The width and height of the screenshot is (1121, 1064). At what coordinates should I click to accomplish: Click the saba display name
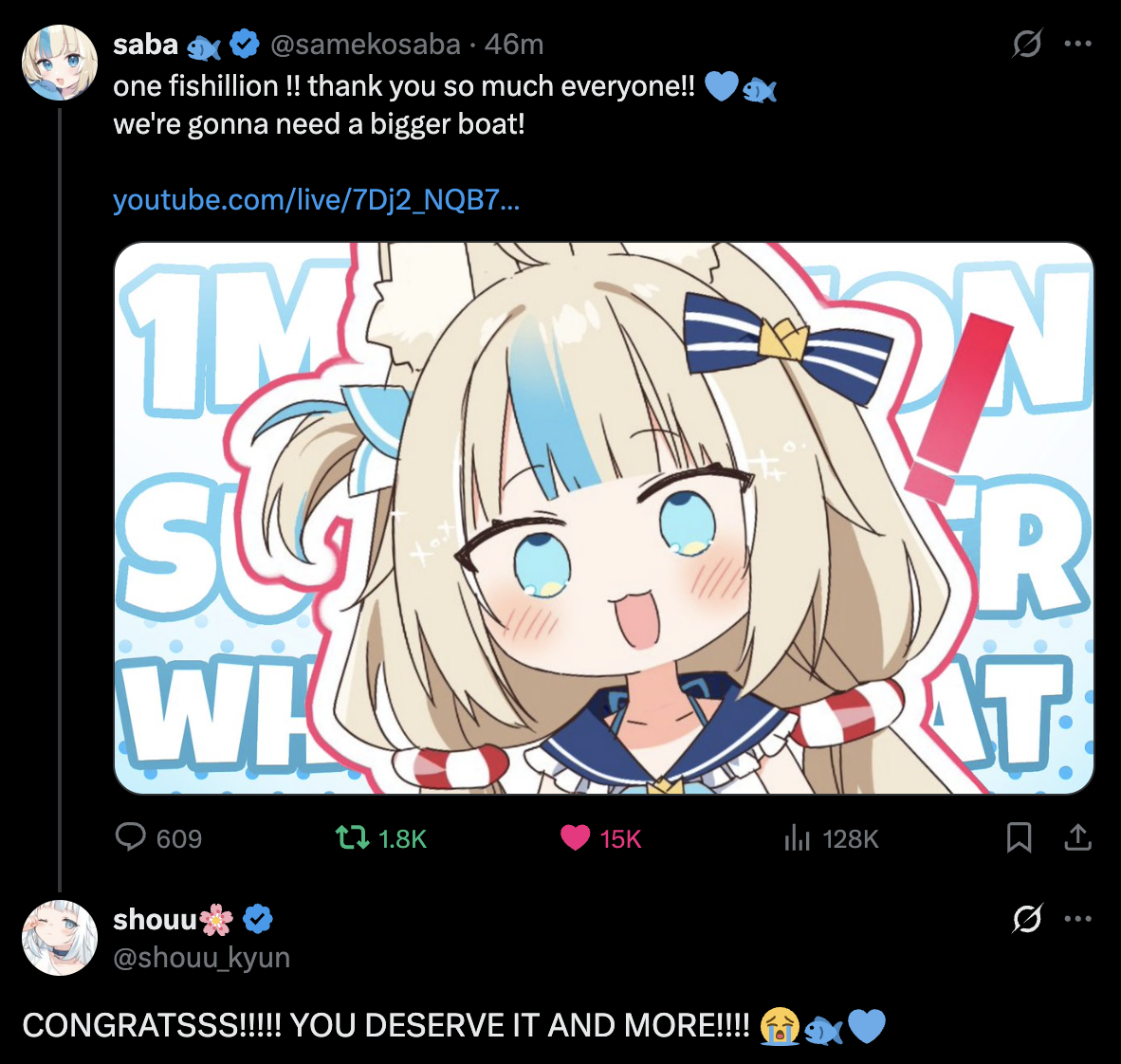[x=145, y=45]
